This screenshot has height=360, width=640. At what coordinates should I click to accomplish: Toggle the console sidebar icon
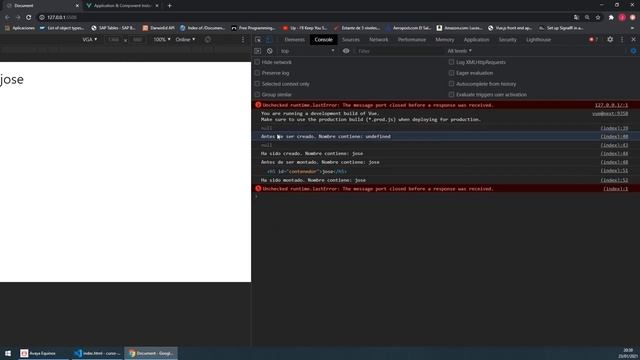(x=258, y=51)
